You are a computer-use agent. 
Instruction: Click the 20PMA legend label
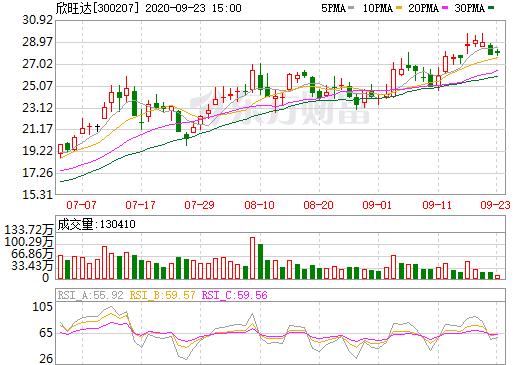pos(423,8)
